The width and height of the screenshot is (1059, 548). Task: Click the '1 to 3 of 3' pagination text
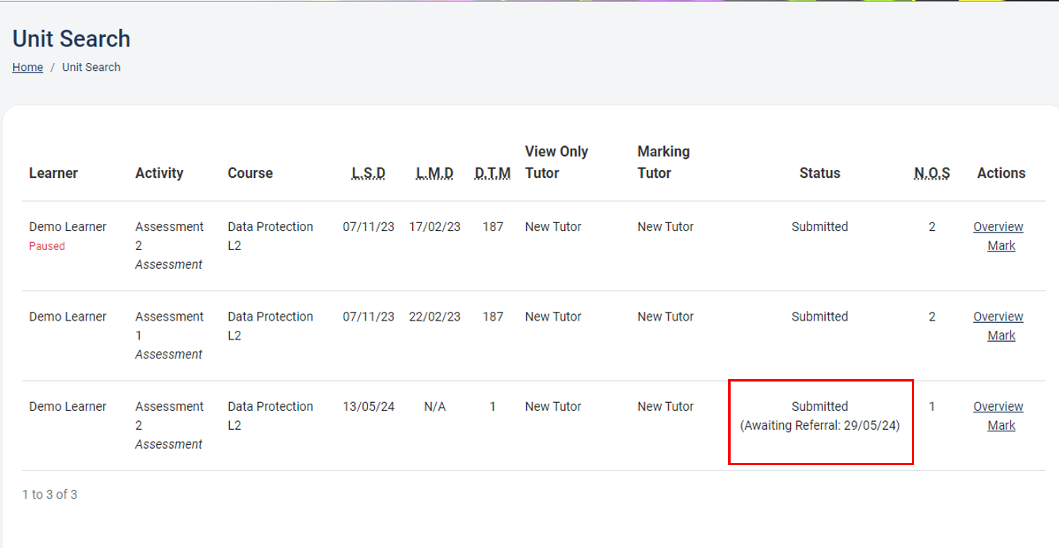click(49, 495)
